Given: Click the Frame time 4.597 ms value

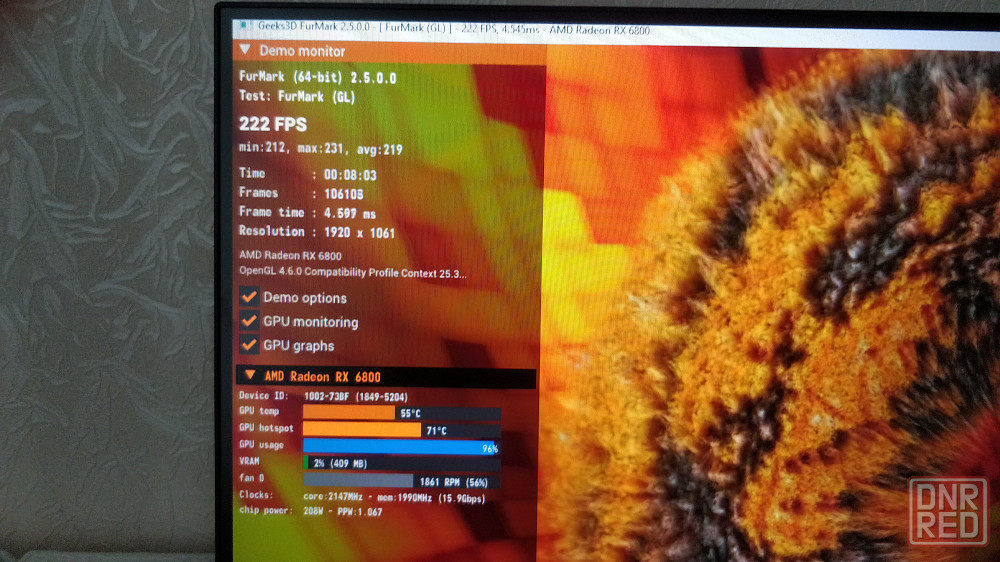Looking at the screenshot, I should click(x=349, y=213).
